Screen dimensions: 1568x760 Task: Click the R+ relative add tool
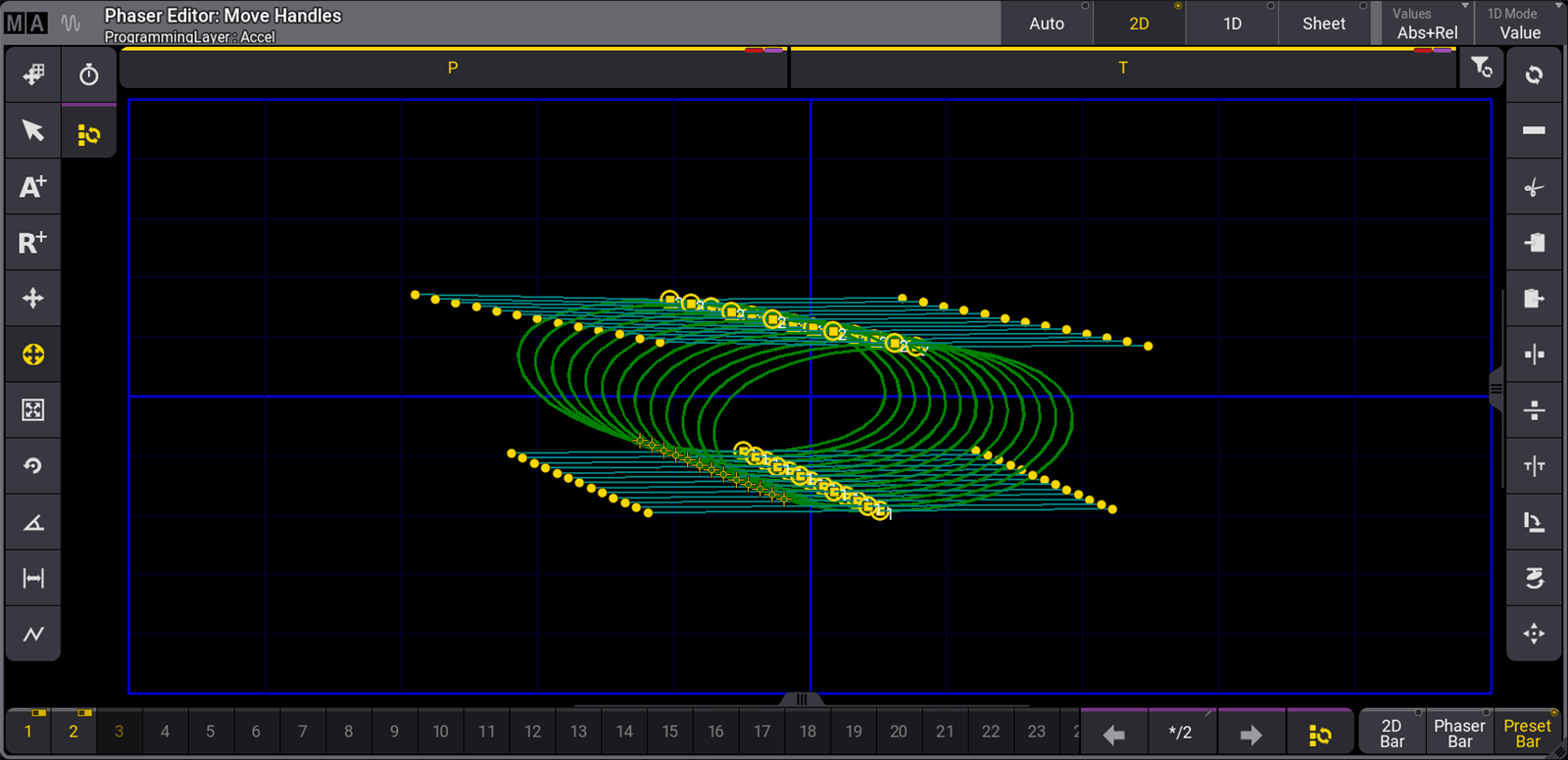click(32, 242)
